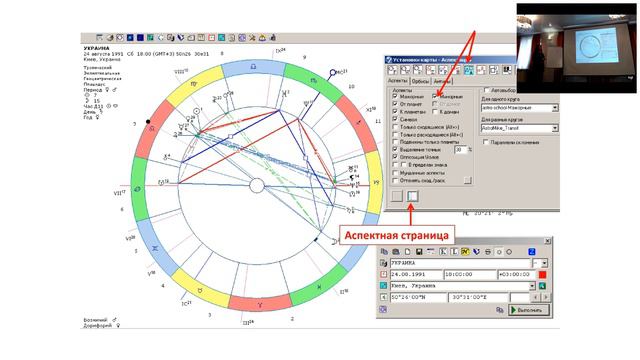Click the K letter icon in data panel
This screenshot has width=640, height=360.
point(443,252)
